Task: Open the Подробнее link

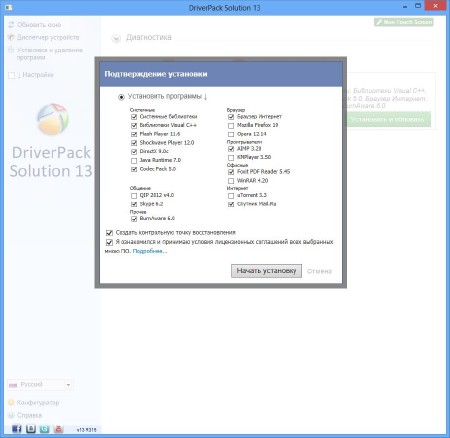Action: 150,251
